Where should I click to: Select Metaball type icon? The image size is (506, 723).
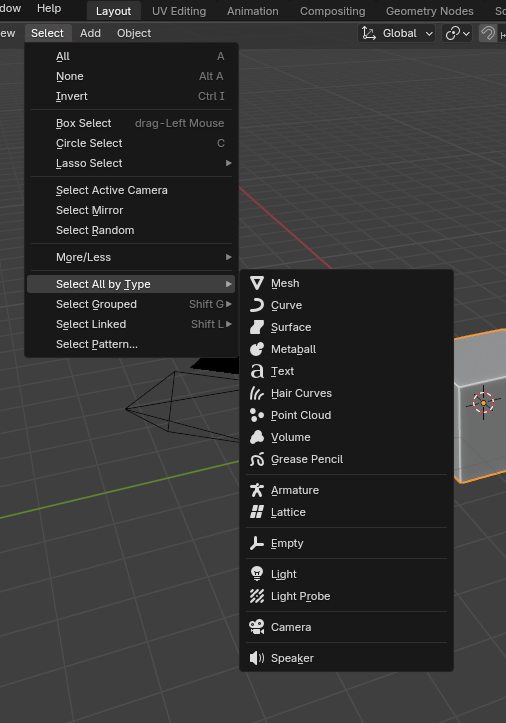(257, 349)
